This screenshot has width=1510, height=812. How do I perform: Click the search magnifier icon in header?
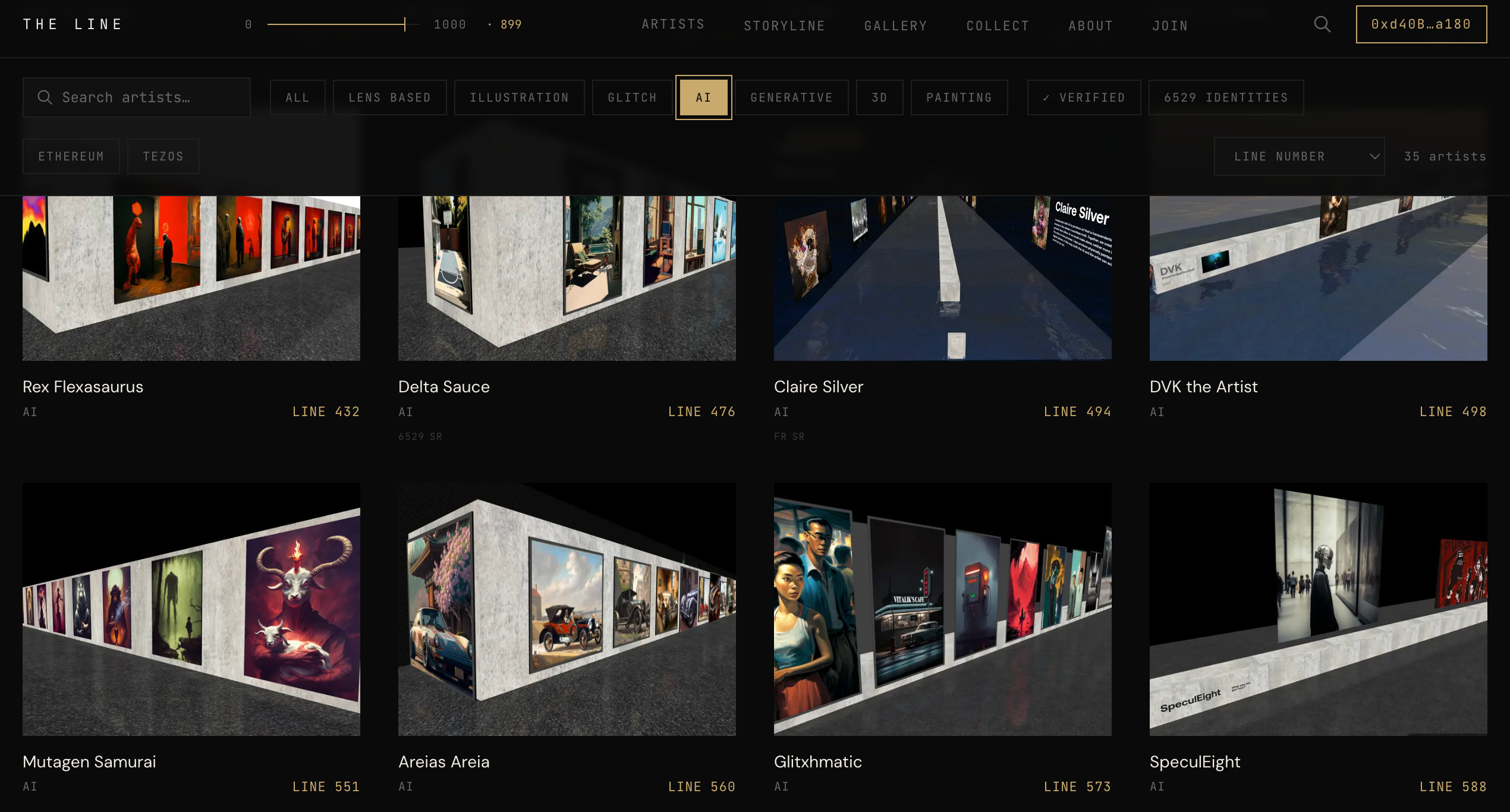tap(1322, 24)
